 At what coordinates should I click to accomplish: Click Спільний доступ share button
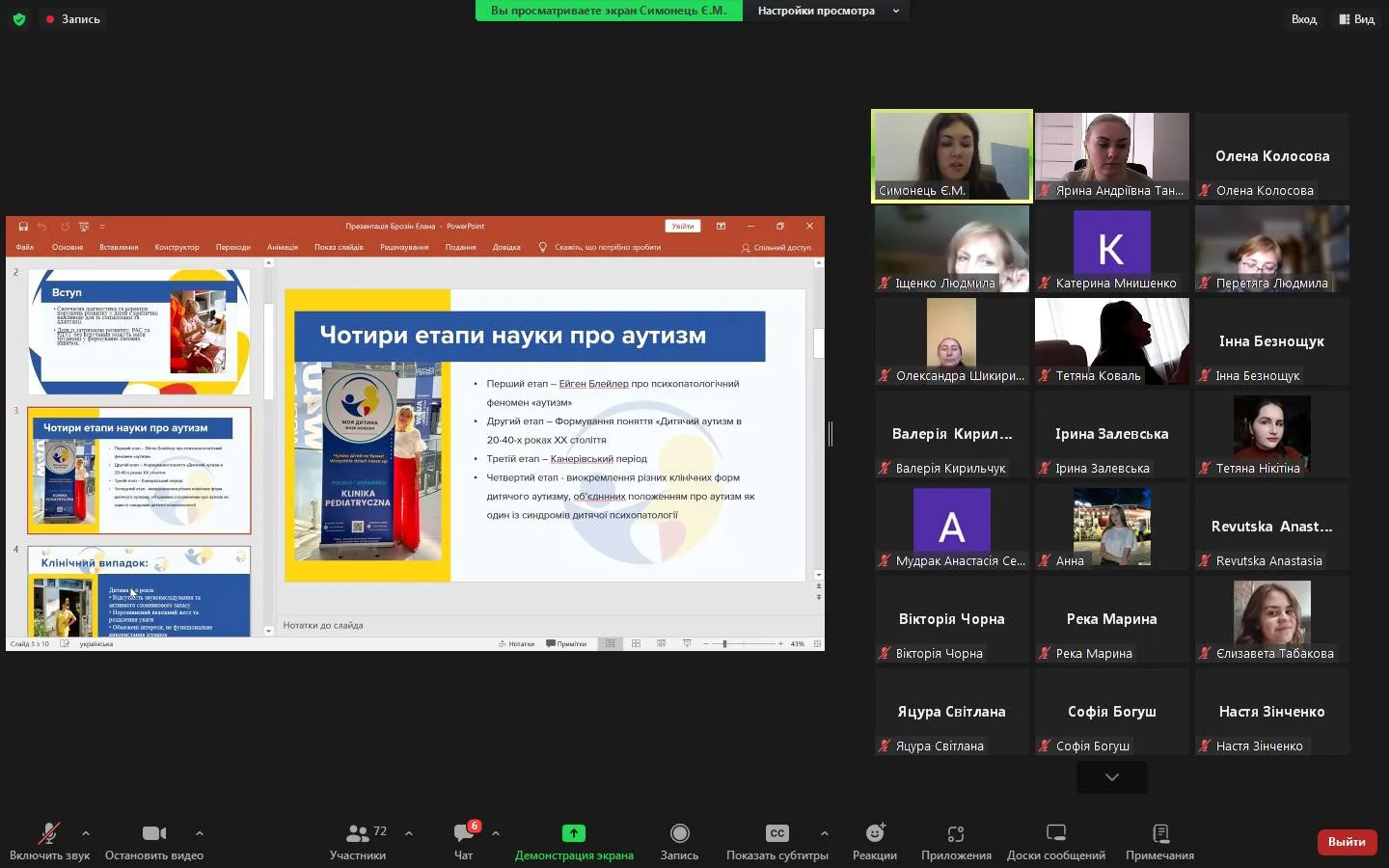click(776, 248)
